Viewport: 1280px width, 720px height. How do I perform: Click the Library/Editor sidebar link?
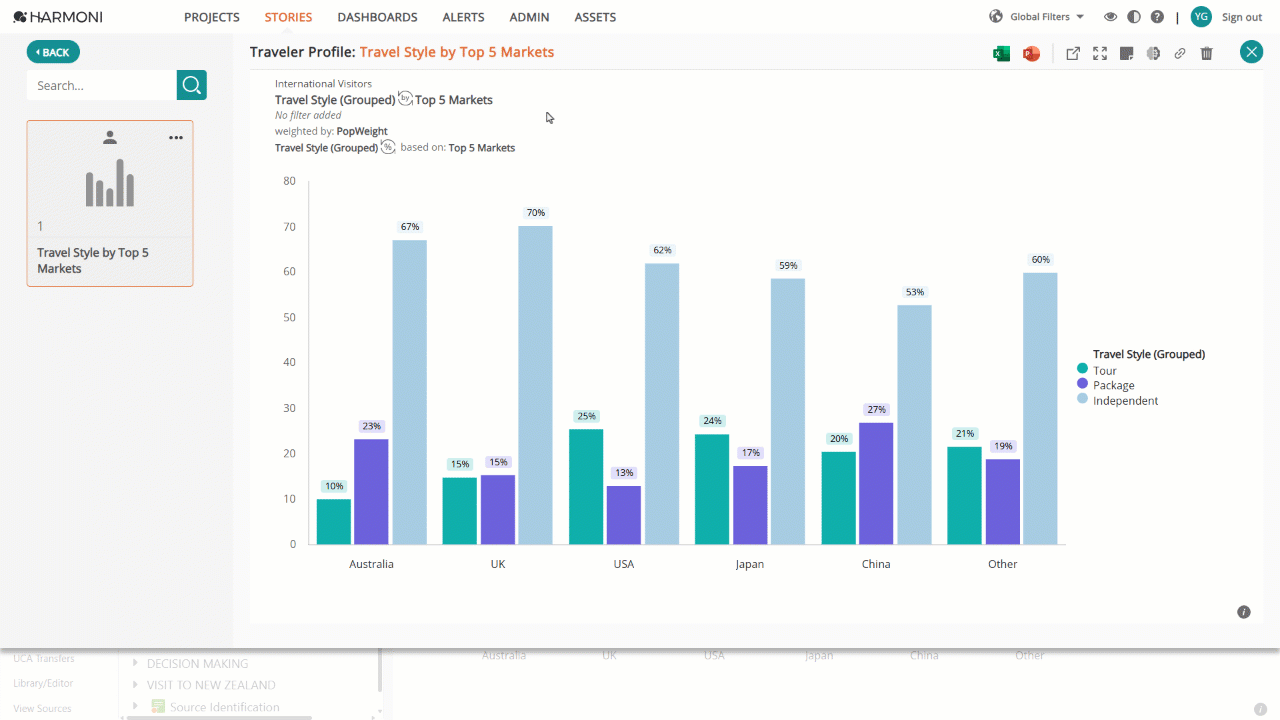(x=43, y=683)
